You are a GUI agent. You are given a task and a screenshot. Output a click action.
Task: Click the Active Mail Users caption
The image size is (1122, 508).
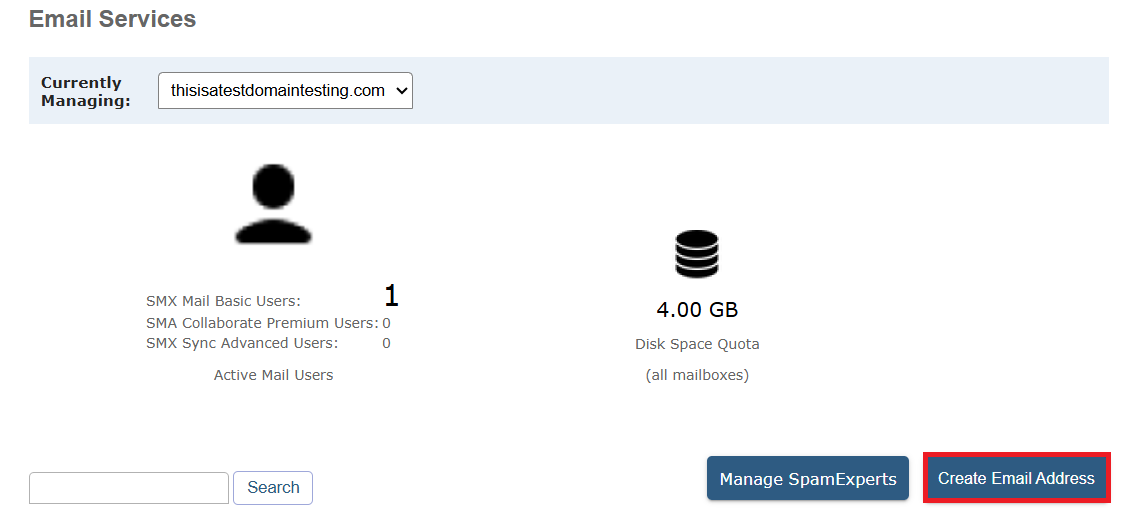click(273, 375)
